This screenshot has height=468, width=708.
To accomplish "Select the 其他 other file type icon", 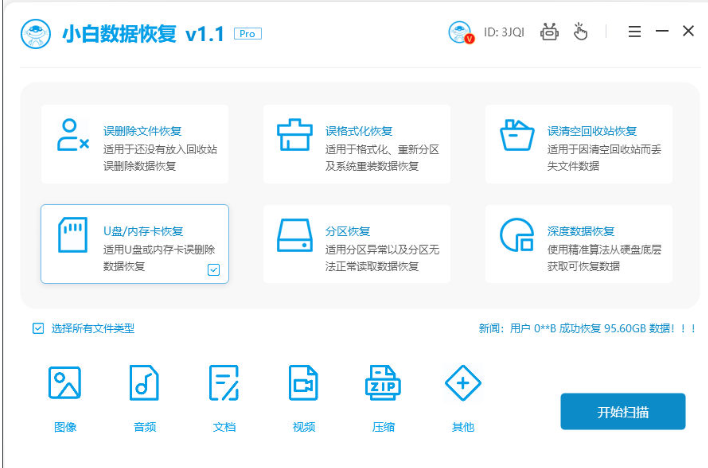I will [463, 383].
